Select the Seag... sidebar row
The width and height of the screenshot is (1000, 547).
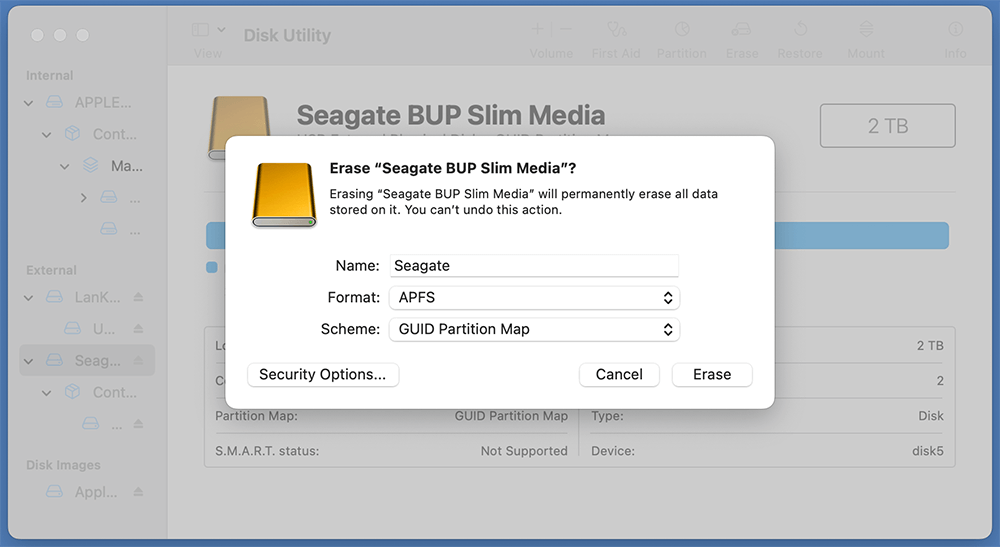point(87,361)
